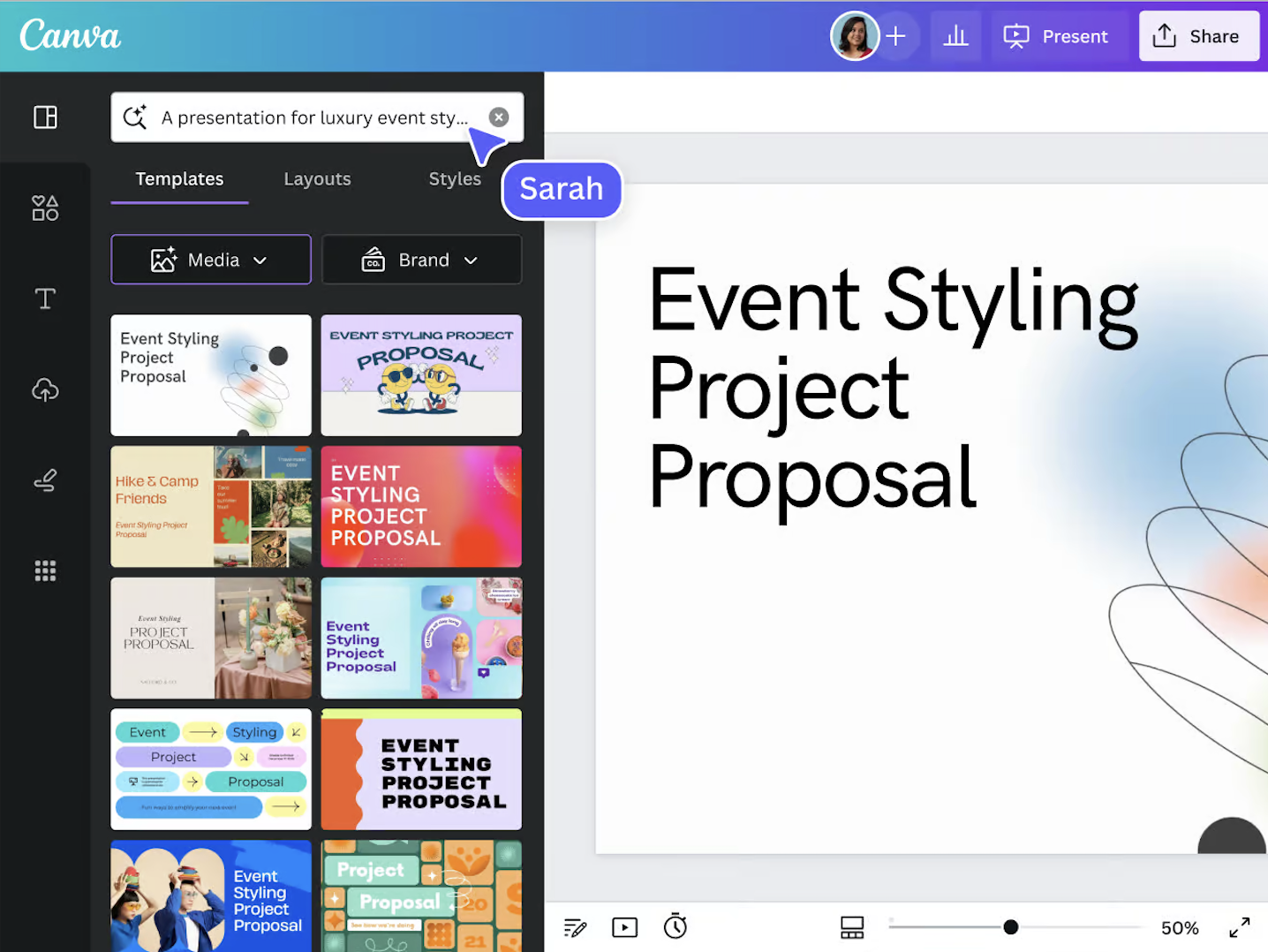Viewport: 1268px width, 952px height.
Task: Switch to grid view icon
Action: click(x=852, y=927)
